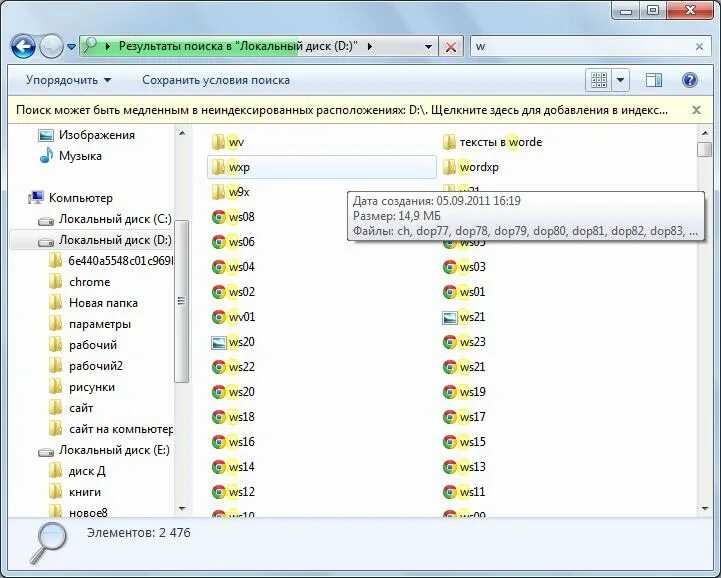Select the ws15 Chrome file
Viewport: 721px width, 578px height.
tap(464, 441)
